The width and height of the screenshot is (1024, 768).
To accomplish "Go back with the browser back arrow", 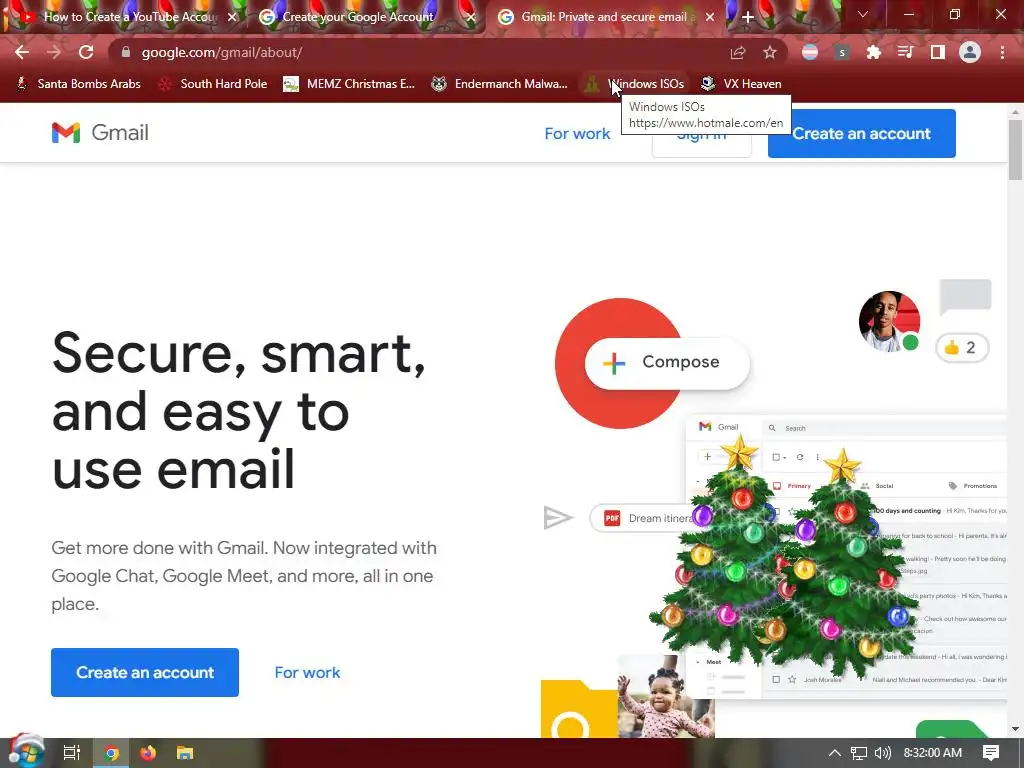I will coord(22,52).
